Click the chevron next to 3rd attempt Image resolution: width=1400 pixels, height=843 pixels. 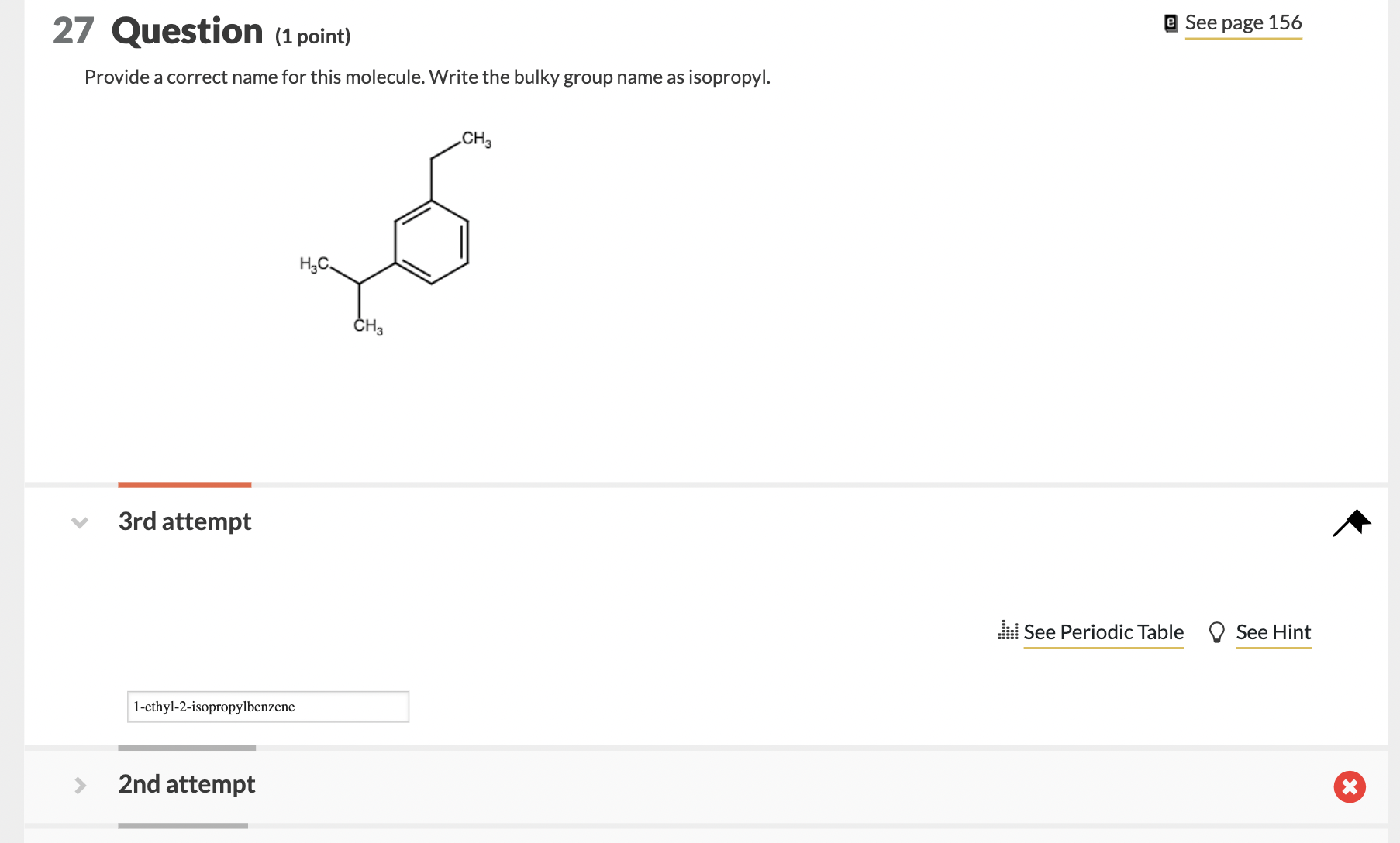click(x=79, y=521)
